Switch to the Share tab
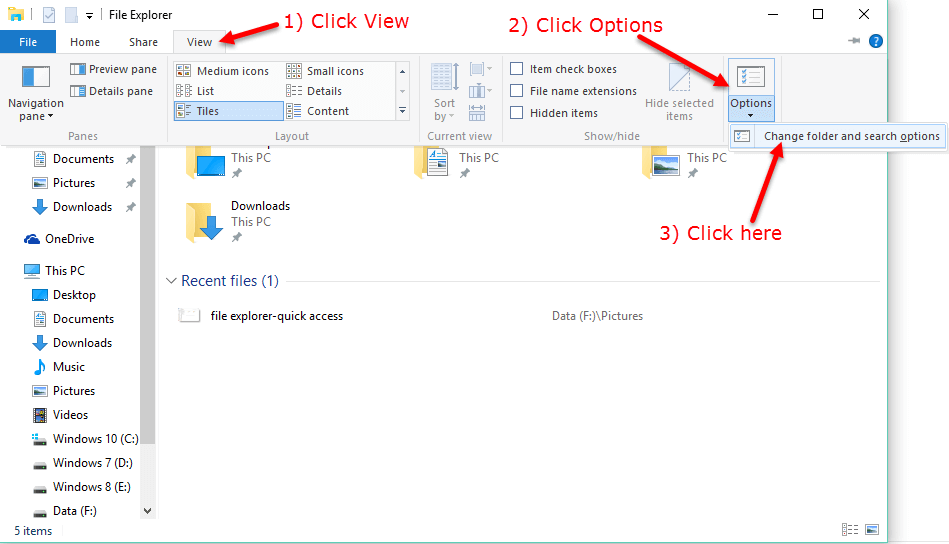949x544 pixels. tap(143, 42)
